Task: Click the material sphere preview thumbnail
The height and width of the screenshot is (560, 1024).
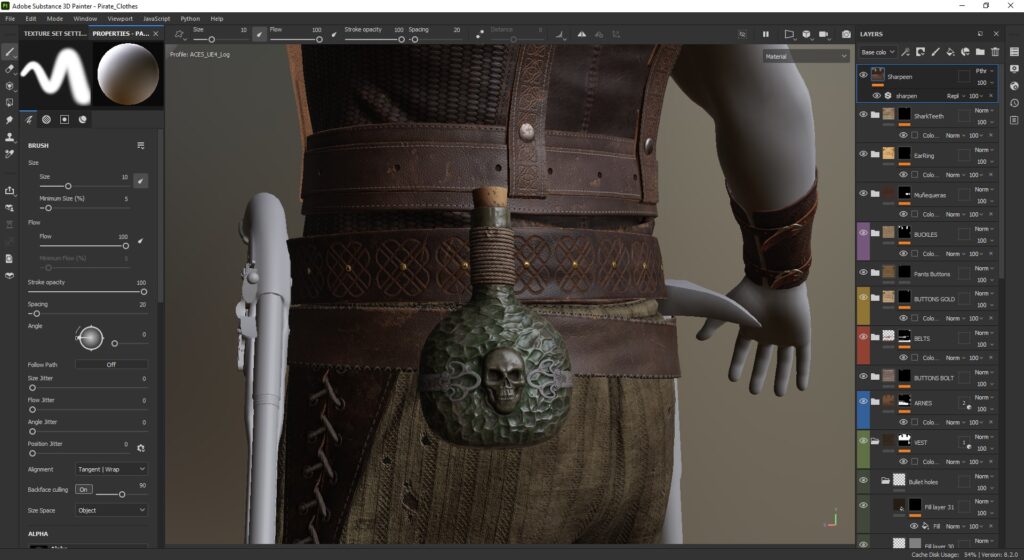Action: click(x=128, y=74)
